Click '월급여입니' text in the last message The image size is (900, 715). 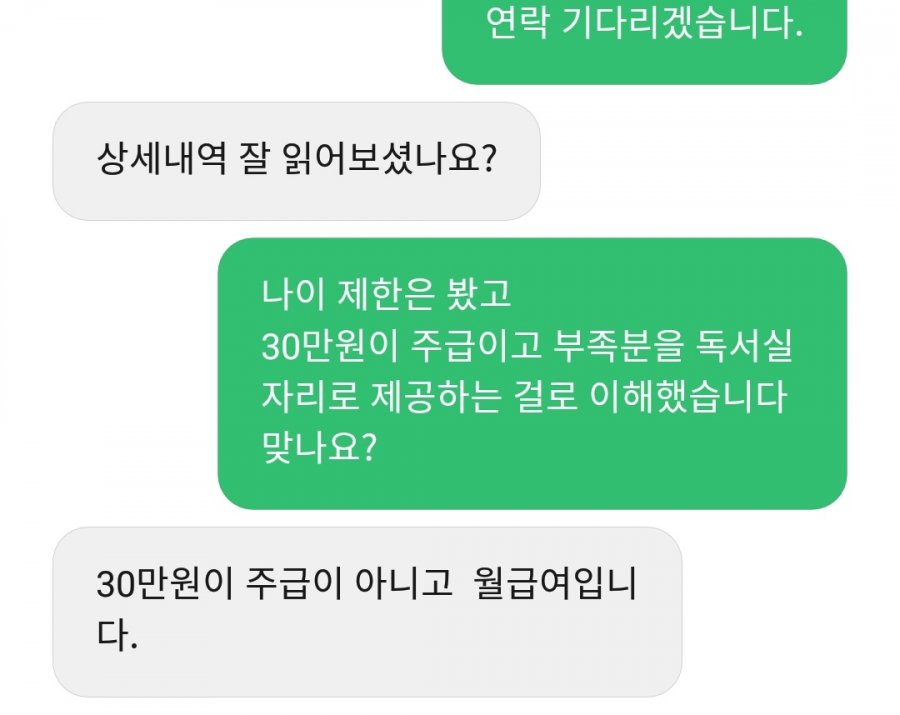coord(555,584)
